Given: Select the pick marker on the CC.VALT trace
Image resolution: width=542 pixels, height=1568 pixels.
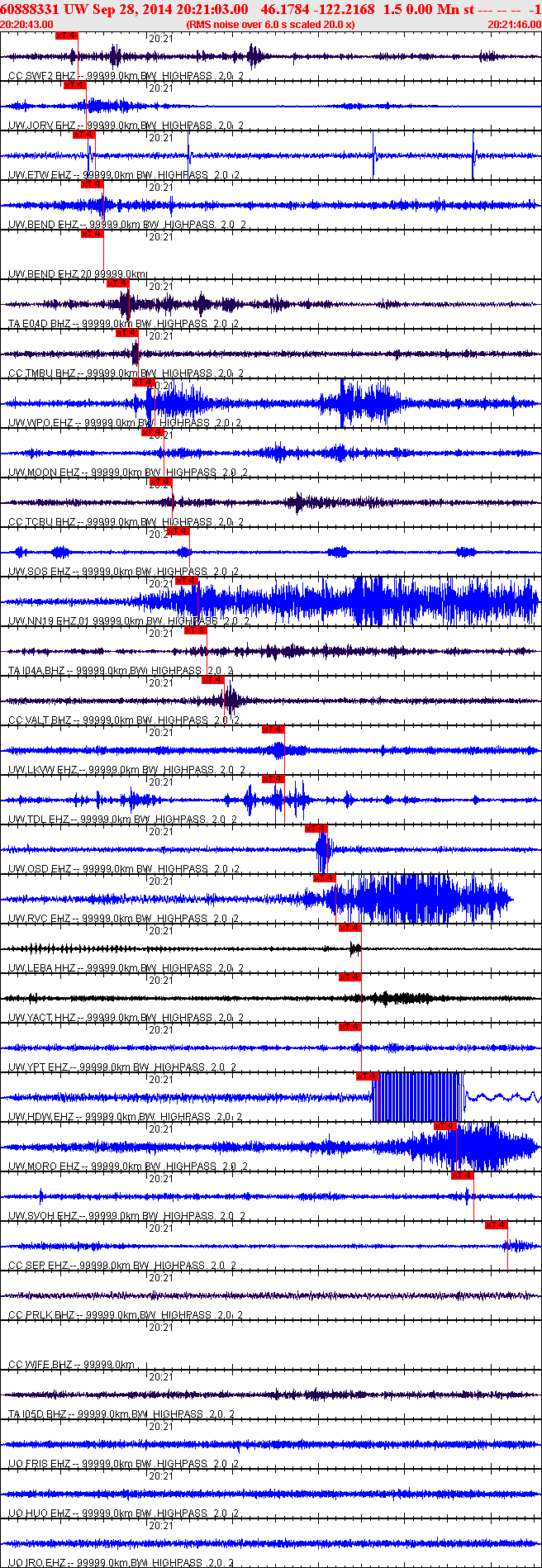Looking at the screenshot, I should [213, 680].
